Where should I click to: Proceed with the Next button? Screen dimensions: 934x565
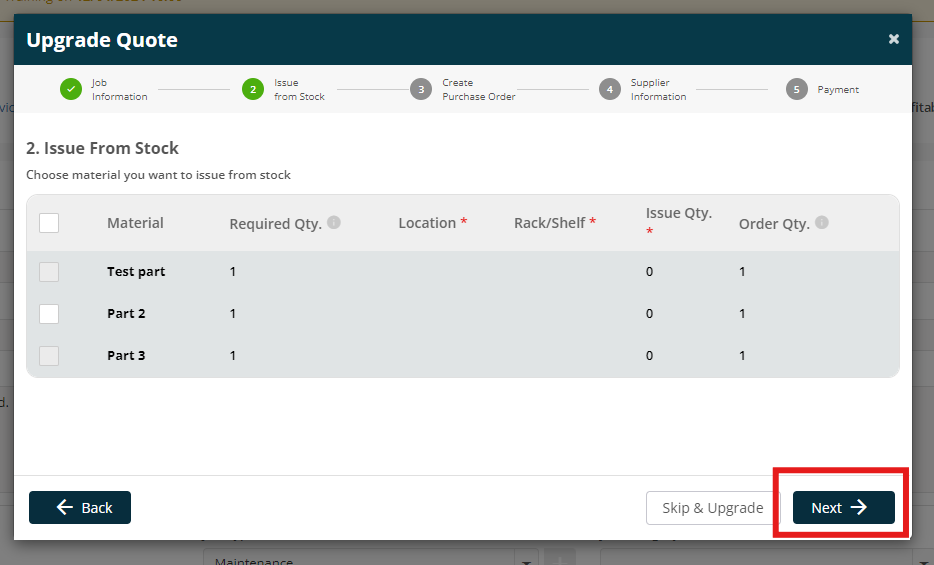point(843,507)
